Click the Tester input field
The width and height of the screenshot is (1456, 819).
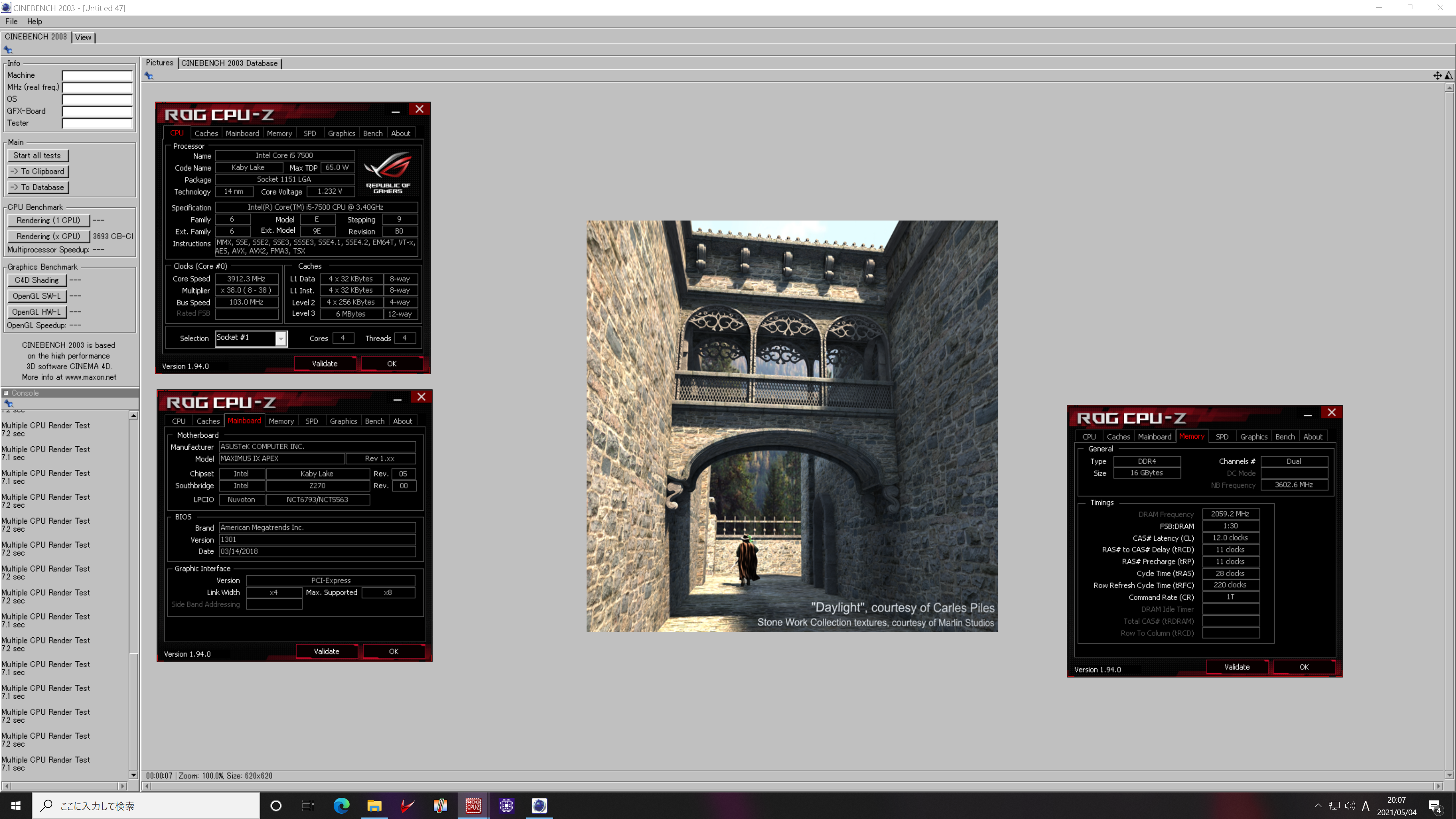point(97,123)
